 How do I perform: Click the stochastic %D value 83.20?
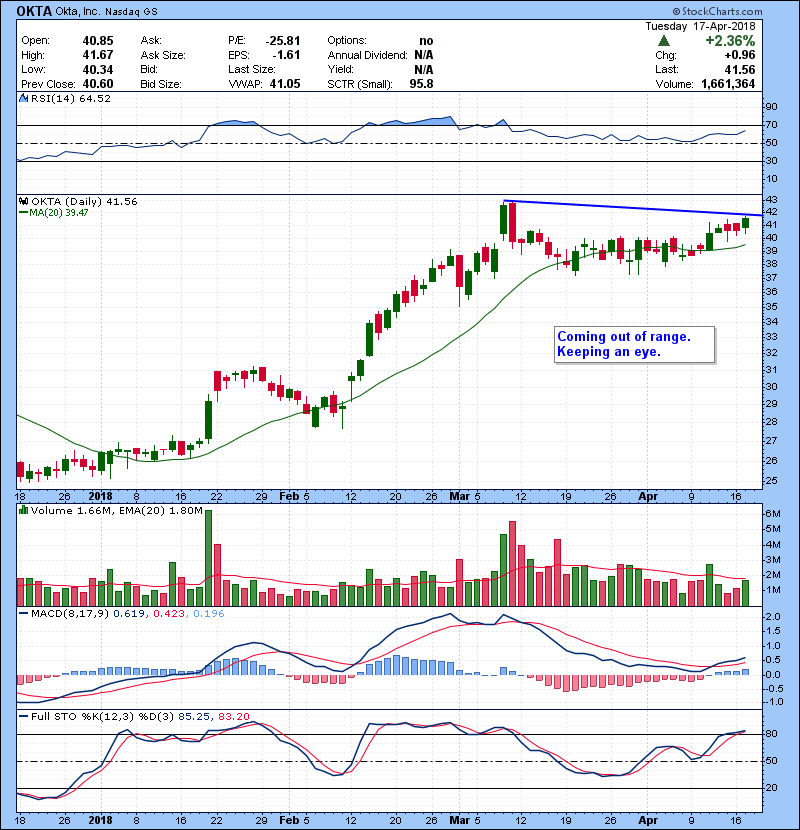pos(233,717)
